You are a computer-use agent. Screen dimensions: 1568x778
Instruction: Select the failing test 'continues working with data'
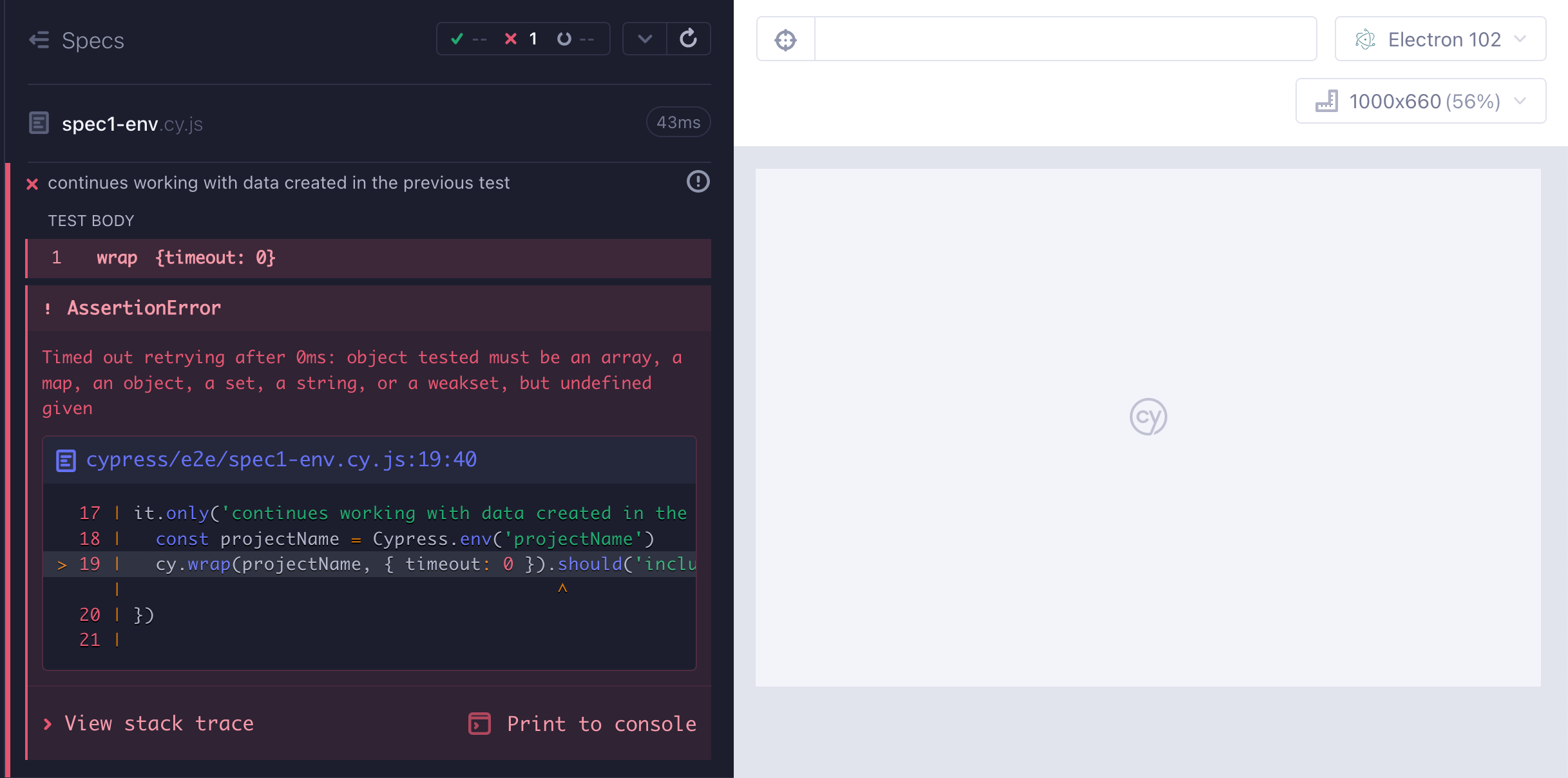(x=277, y=182)
